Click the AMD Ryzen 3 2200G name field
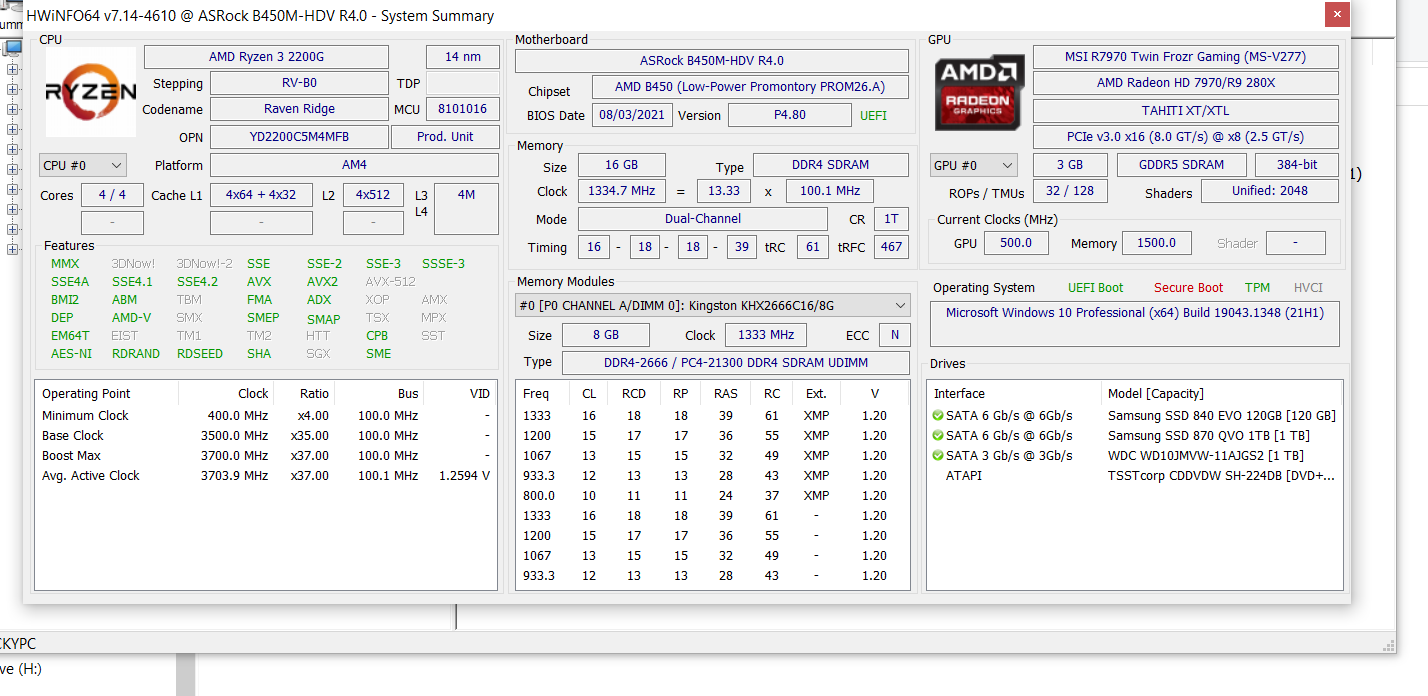1428x696 pixels. point(266,57)
